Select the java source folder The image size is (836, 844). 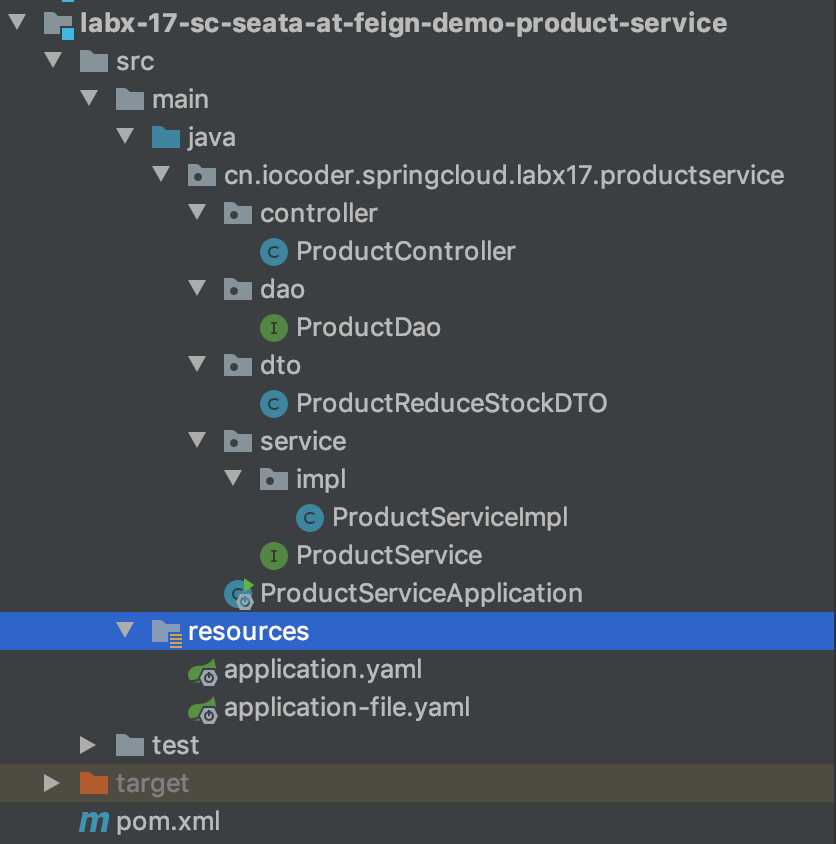pos(211,137)
